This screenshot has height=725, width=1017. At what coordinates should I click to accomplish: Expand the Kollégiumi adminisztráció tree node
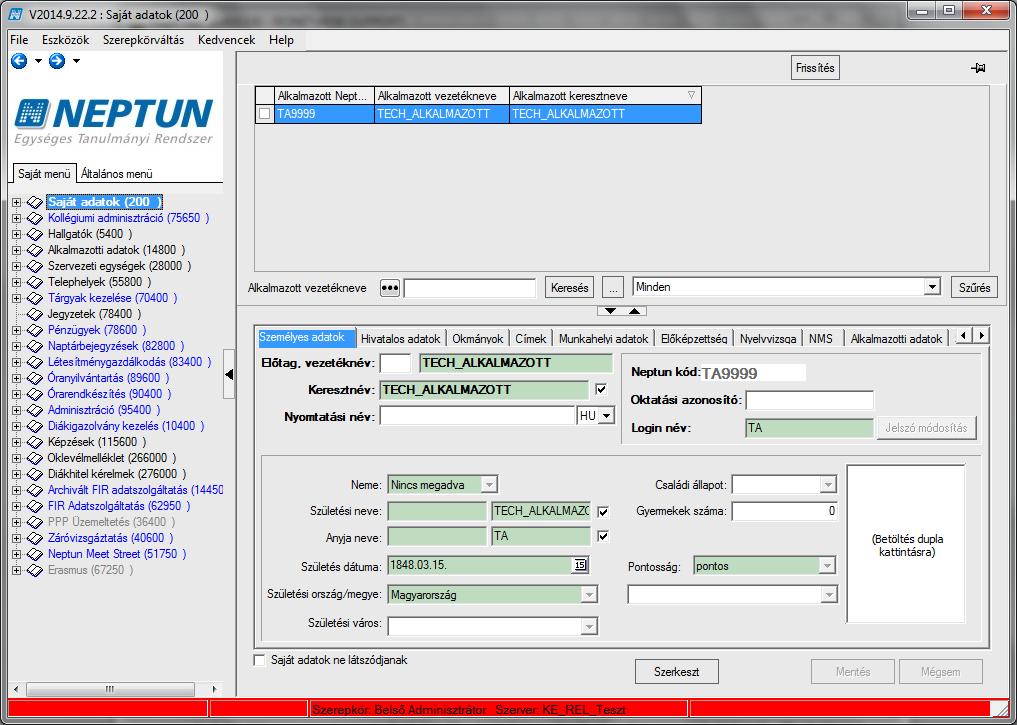click(16, 219)
